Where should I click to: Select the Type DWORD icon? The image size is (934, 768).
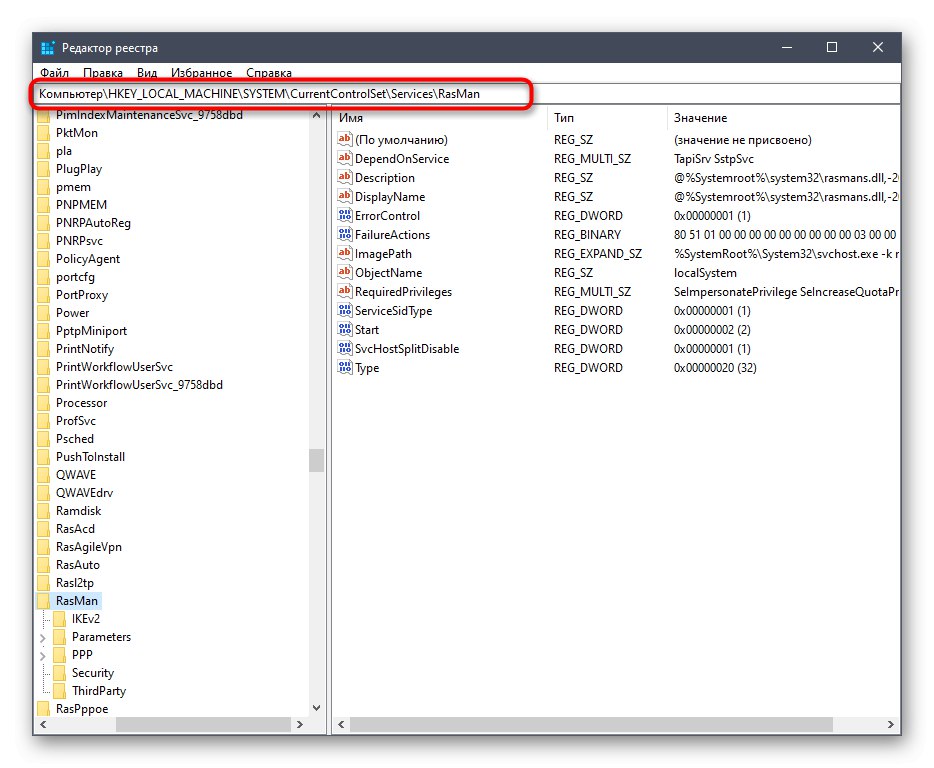pyautogui.click(x=344, y=368)
